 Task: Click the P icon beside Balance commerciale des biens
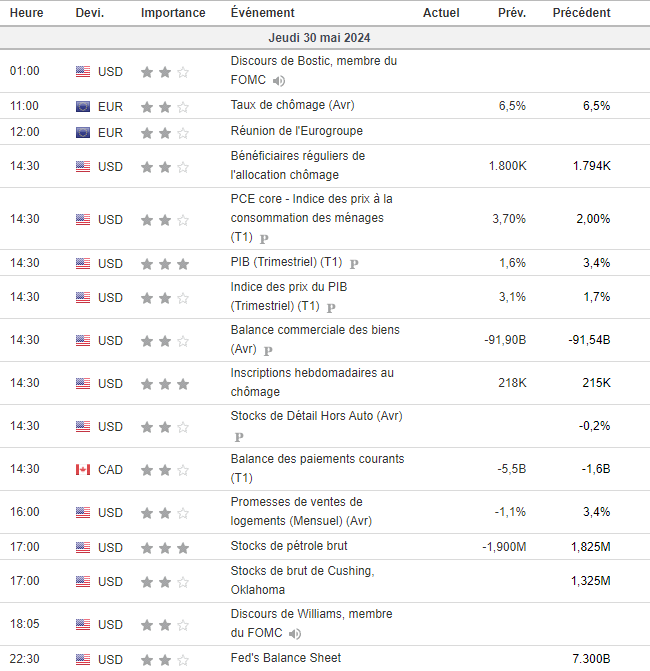(x=268, y=350)
